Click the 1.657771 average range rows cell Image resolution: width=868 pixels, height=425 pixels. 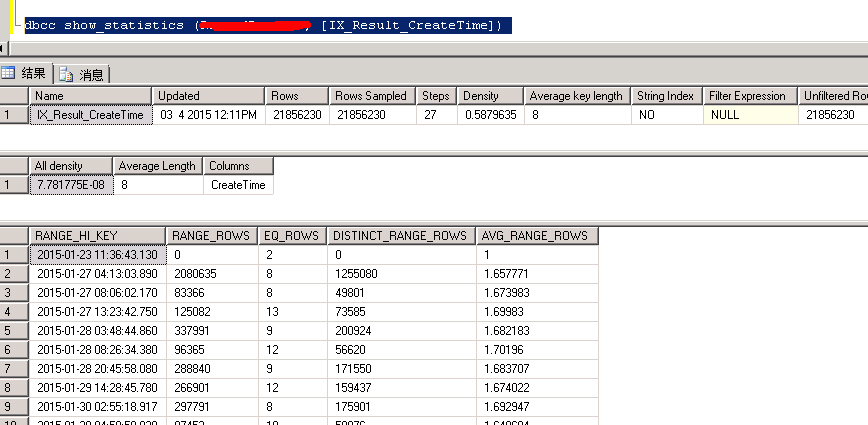click(538, 274)
